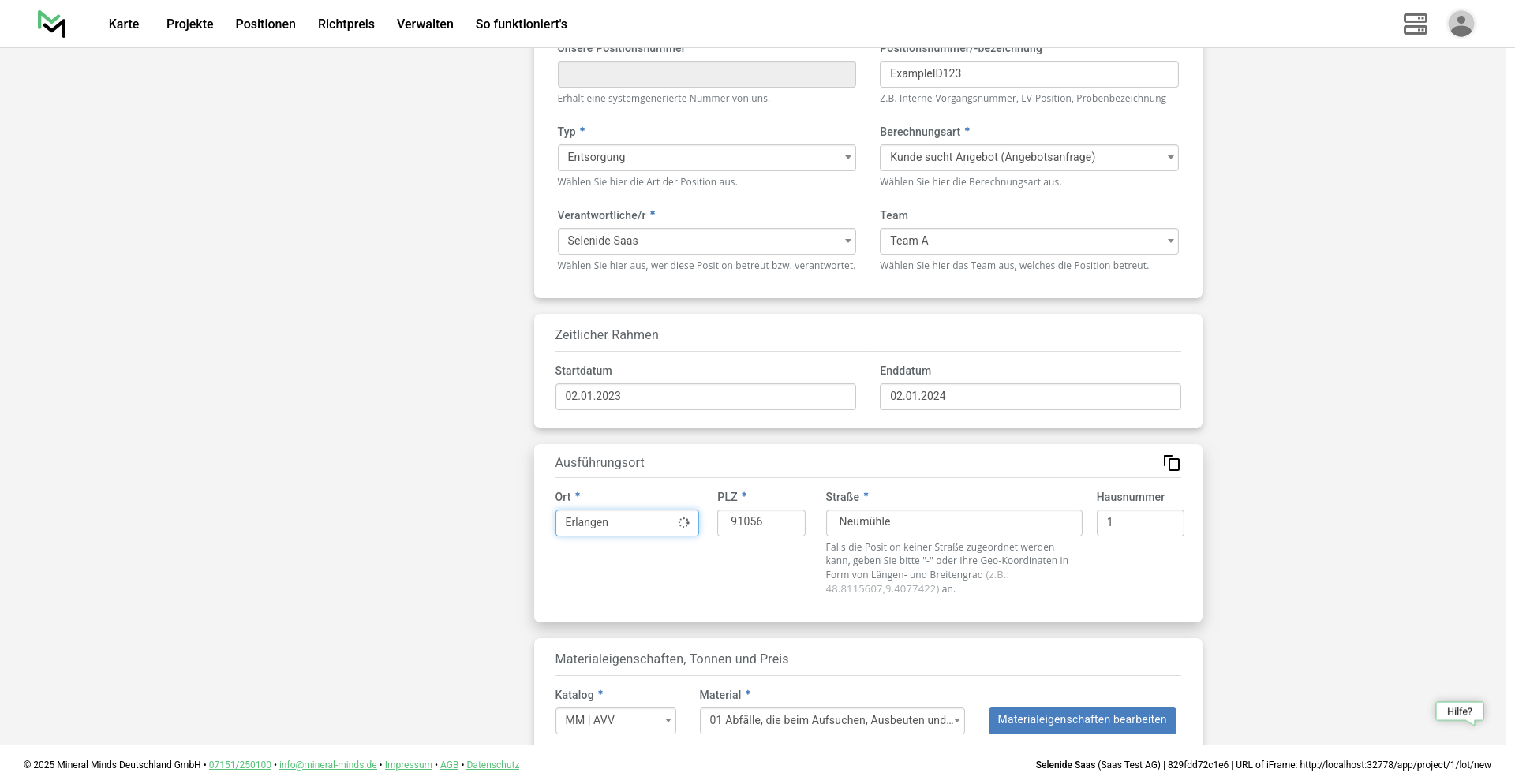1515x784 pixels.
Task: Go to the Karte menu item
Action: tap(124, 24)
